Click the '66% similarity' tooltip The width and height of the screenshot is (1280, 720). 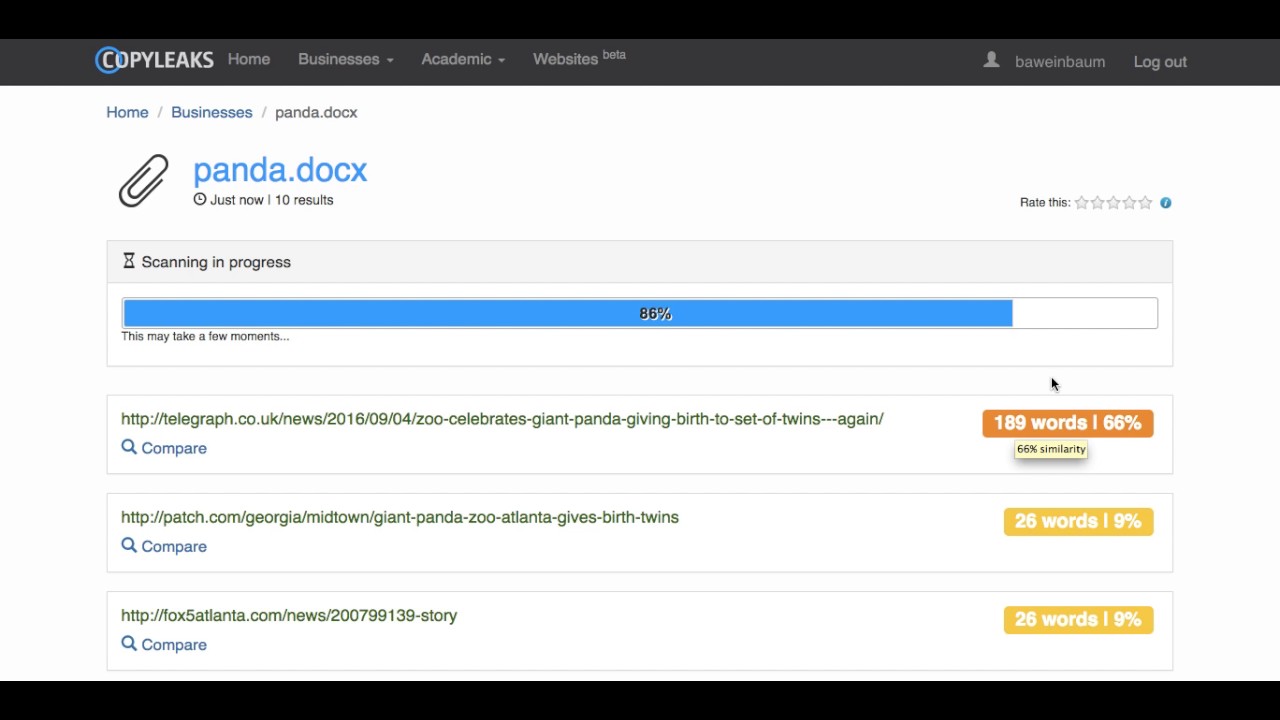click(x=1051, y=449)
